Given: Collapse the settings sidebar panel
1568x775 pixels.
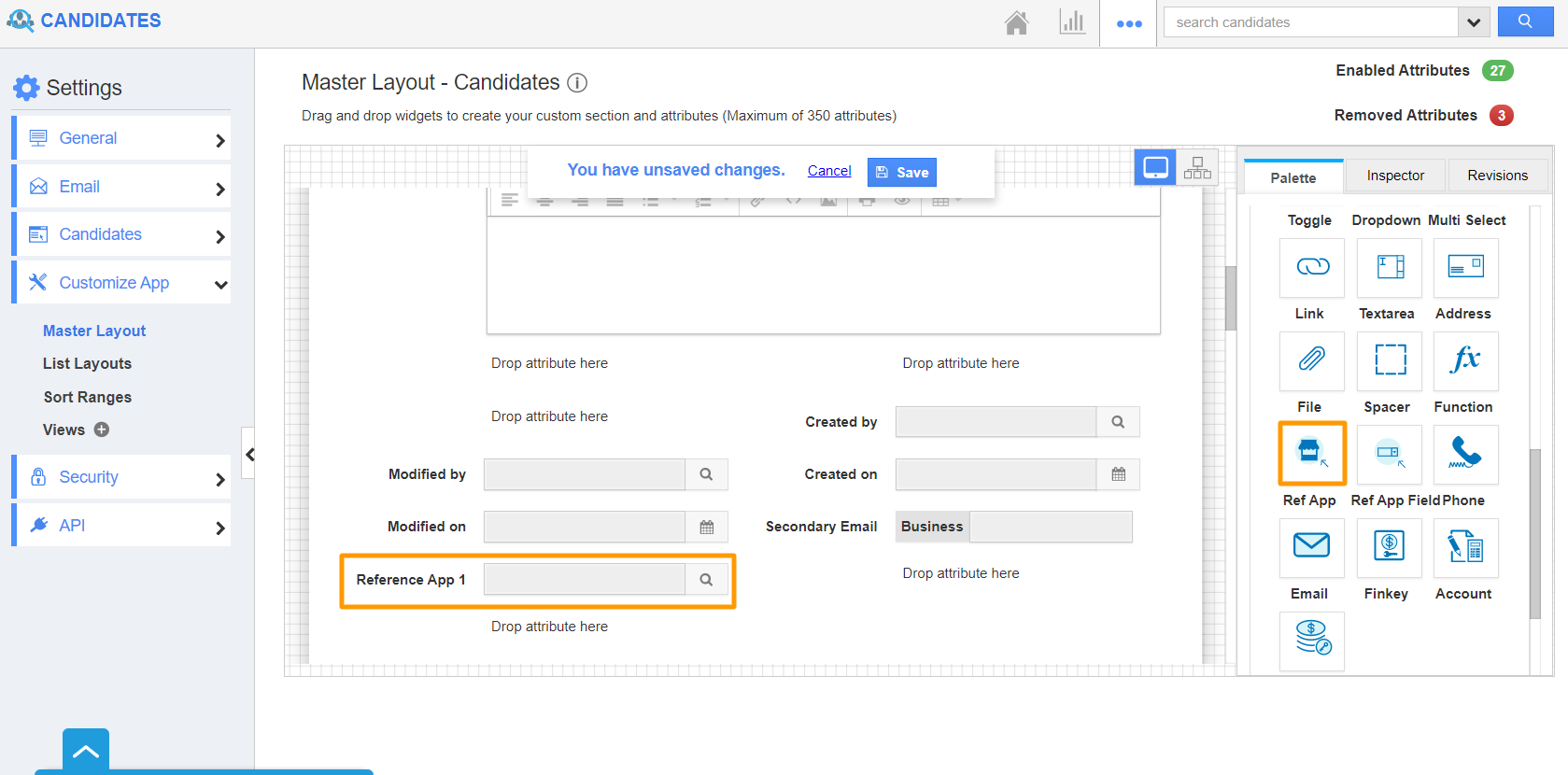Looking at the screenshot, I should [x=249, y=455].
